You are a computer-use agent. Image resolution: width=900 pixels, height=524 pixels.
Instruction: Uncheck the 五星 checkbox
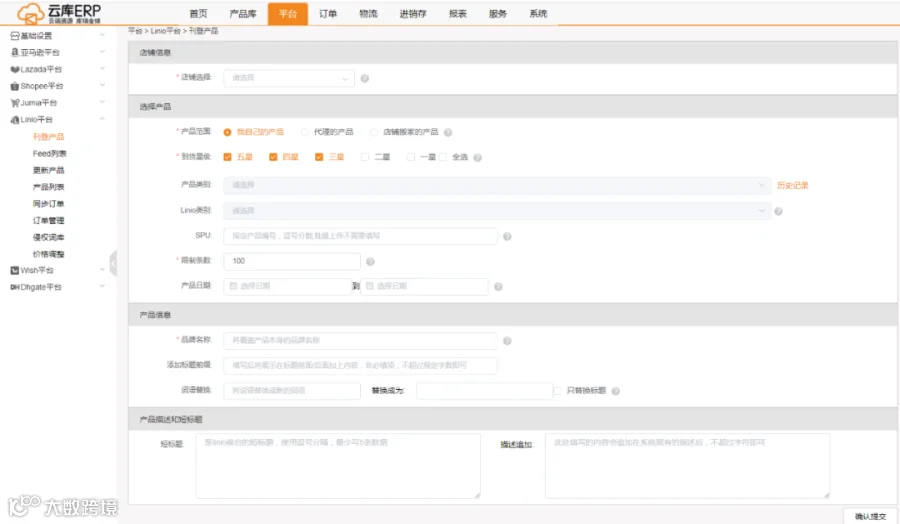coord(227,157)
